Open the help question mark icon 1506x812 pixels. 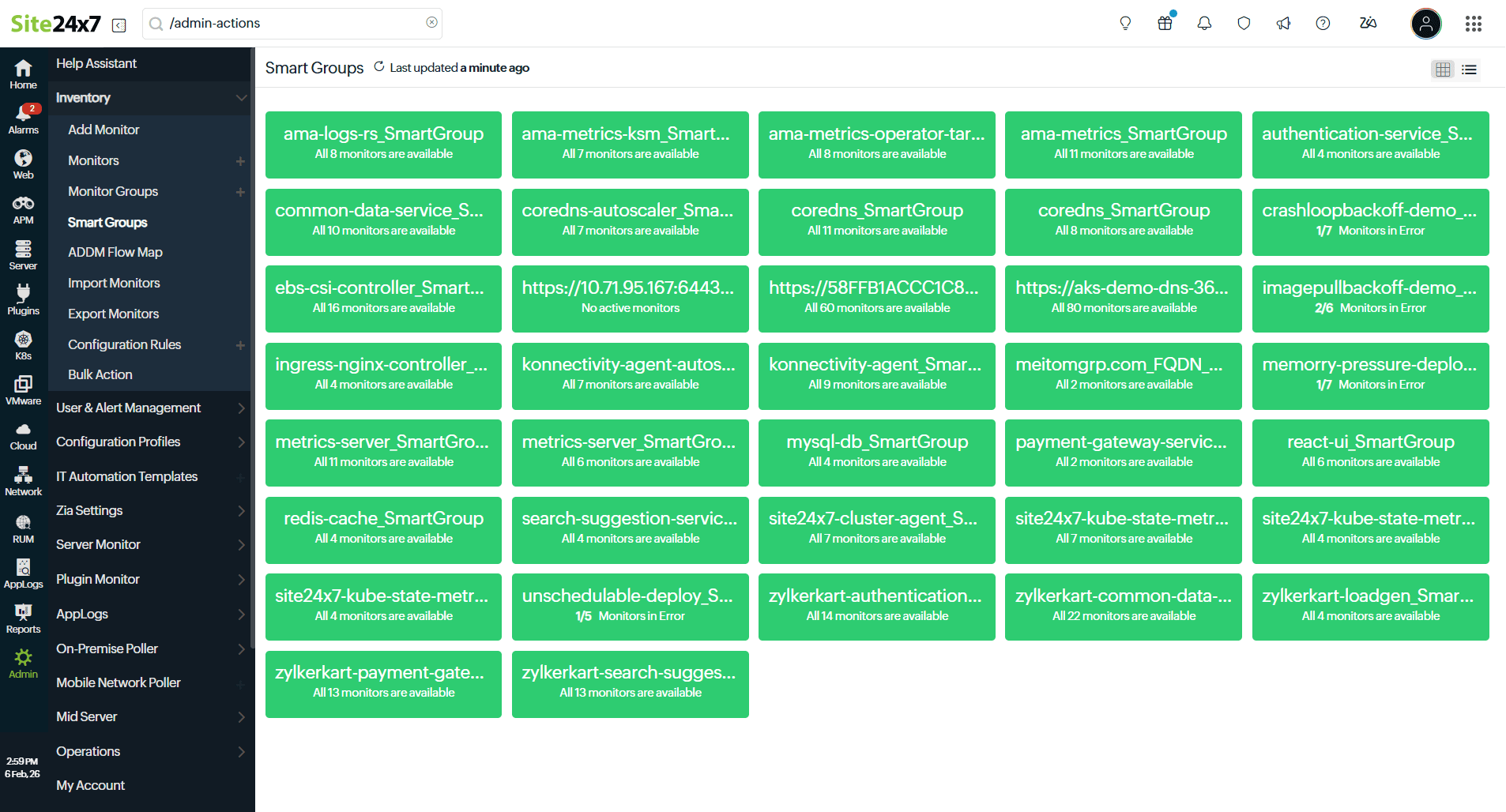1323,24
